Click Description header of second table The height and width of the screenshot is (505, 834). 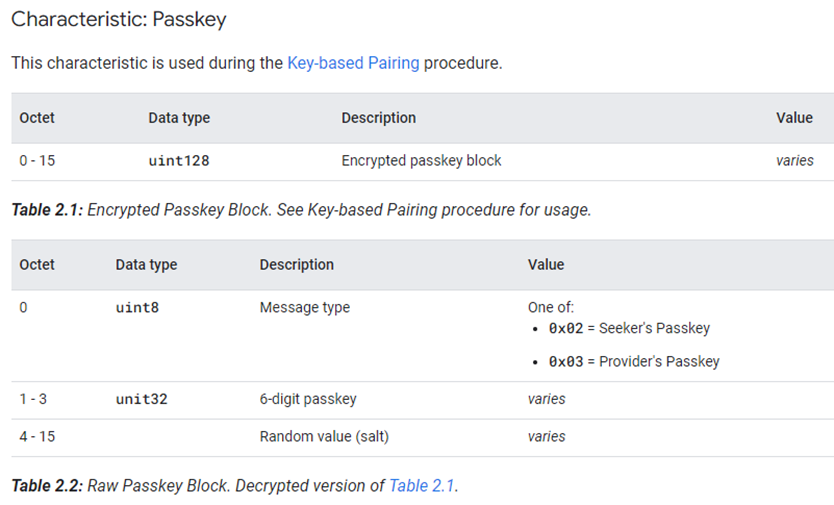[296, 264]
